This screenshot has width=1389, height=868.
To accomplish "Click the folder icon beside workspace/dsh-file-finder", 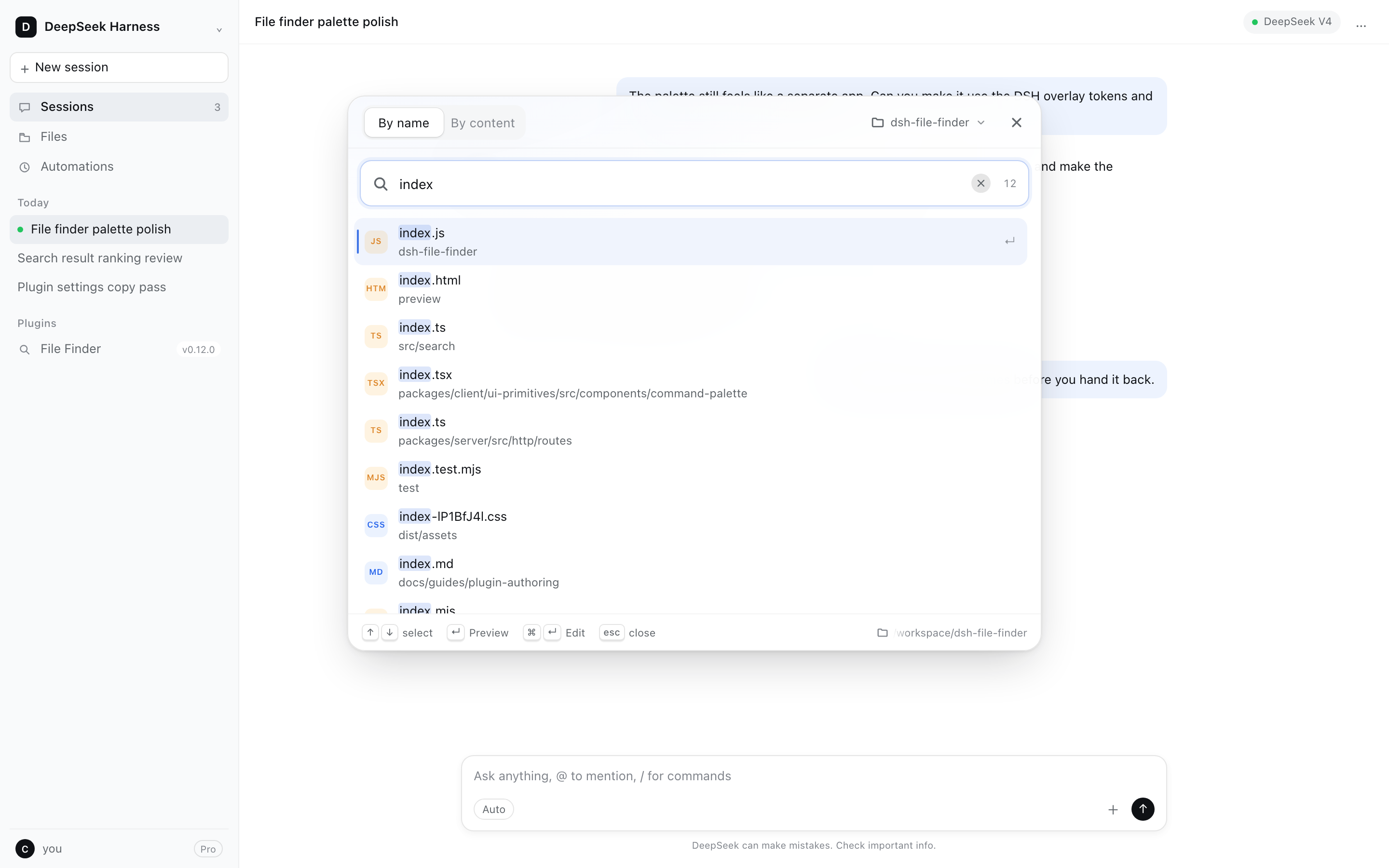I will pos(883,633).
